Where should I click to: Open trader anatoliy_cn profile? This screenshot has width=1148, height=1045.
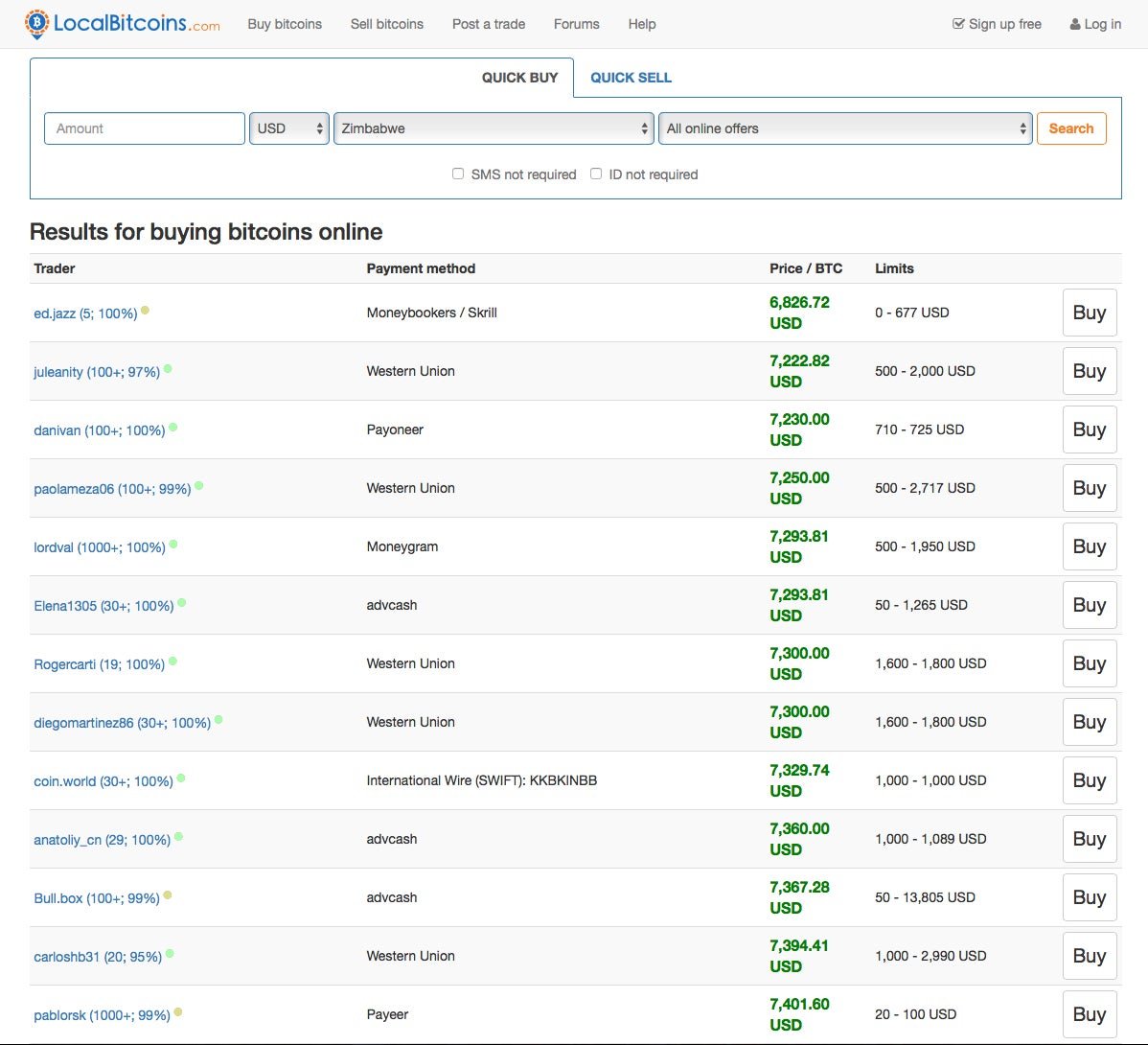tap(103, 841)
